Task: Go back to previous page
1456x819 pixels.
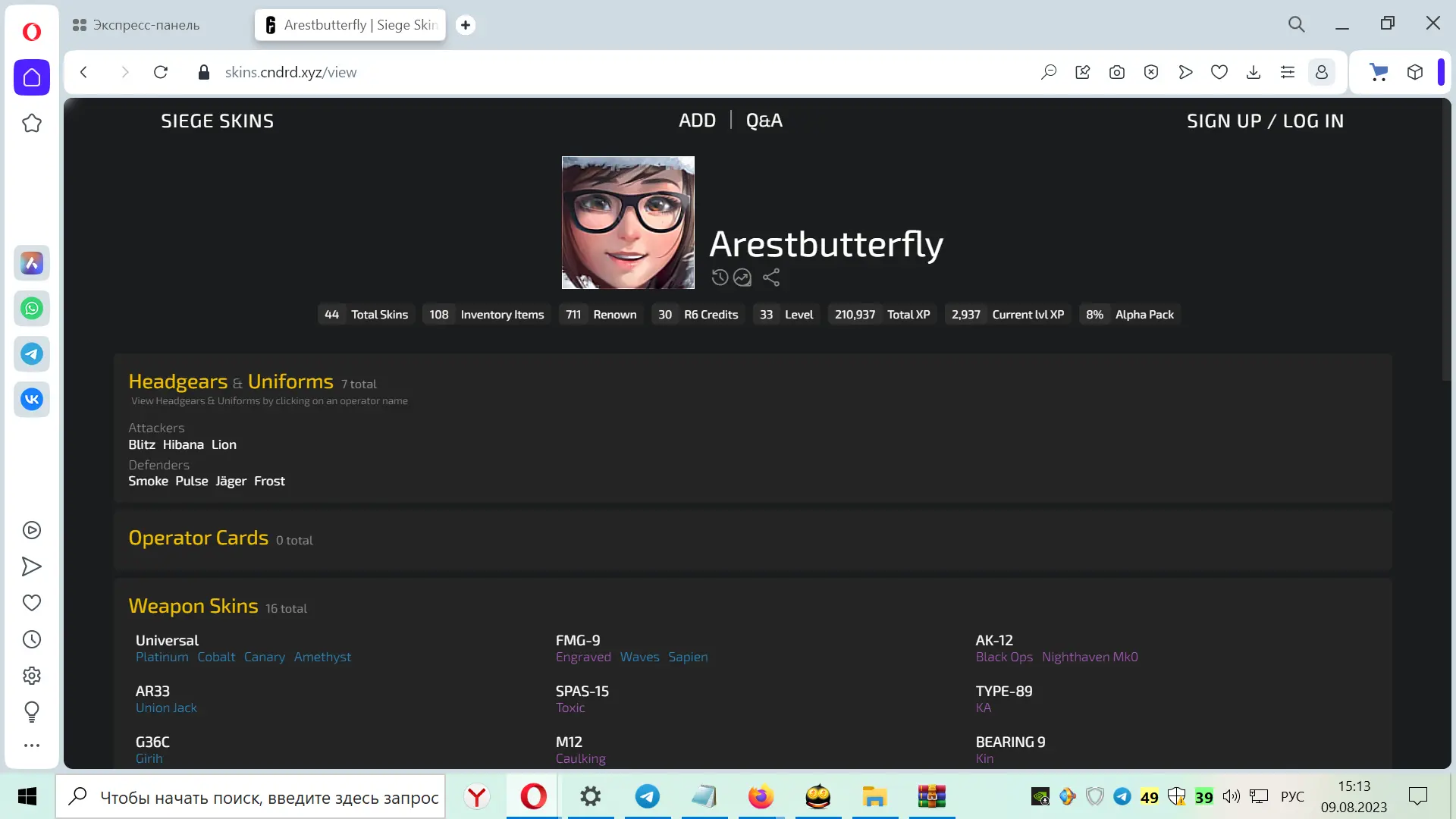Action: [84, 72]
